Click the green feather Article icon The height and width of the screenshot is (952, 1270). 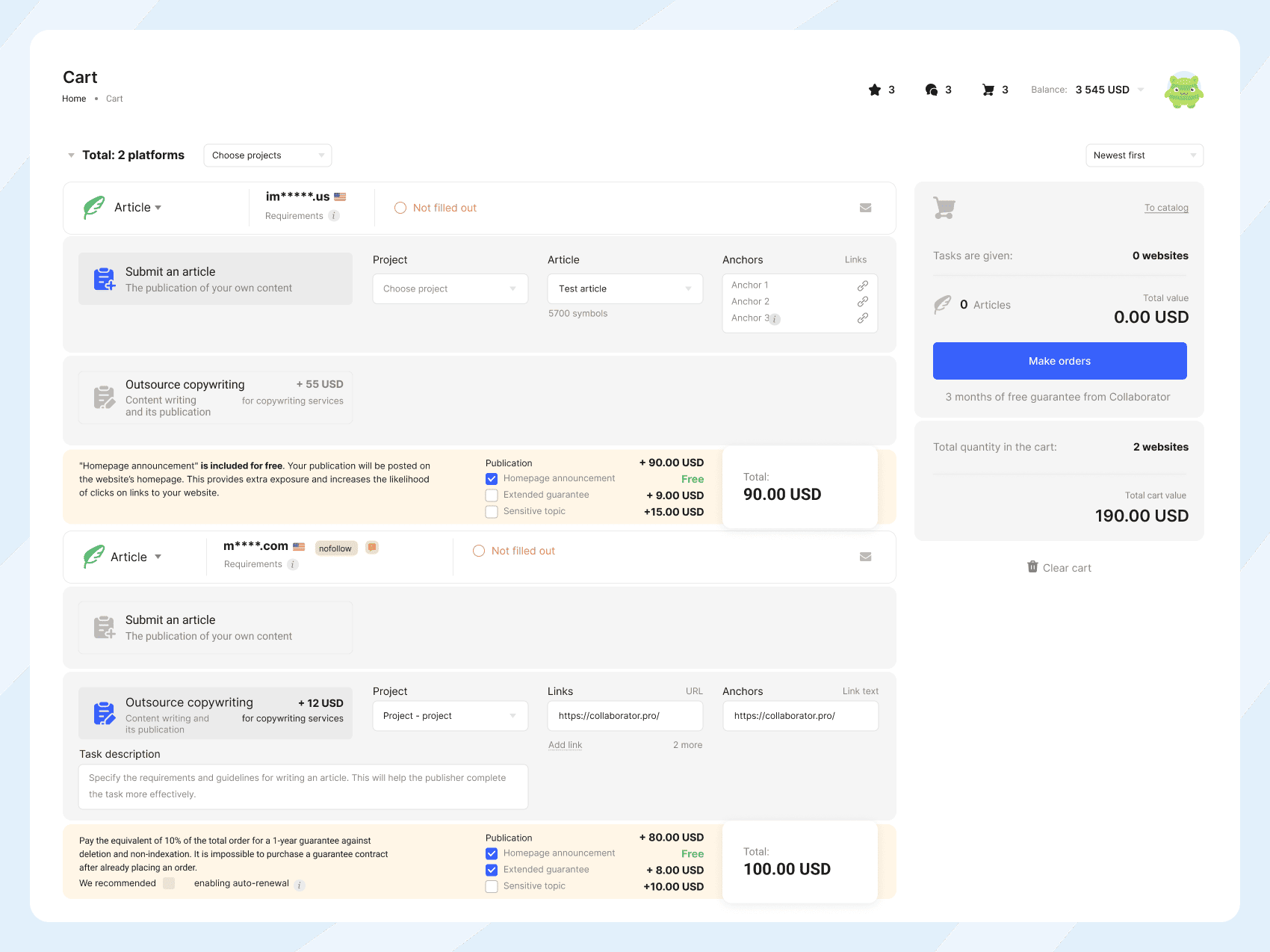(94, 207)
